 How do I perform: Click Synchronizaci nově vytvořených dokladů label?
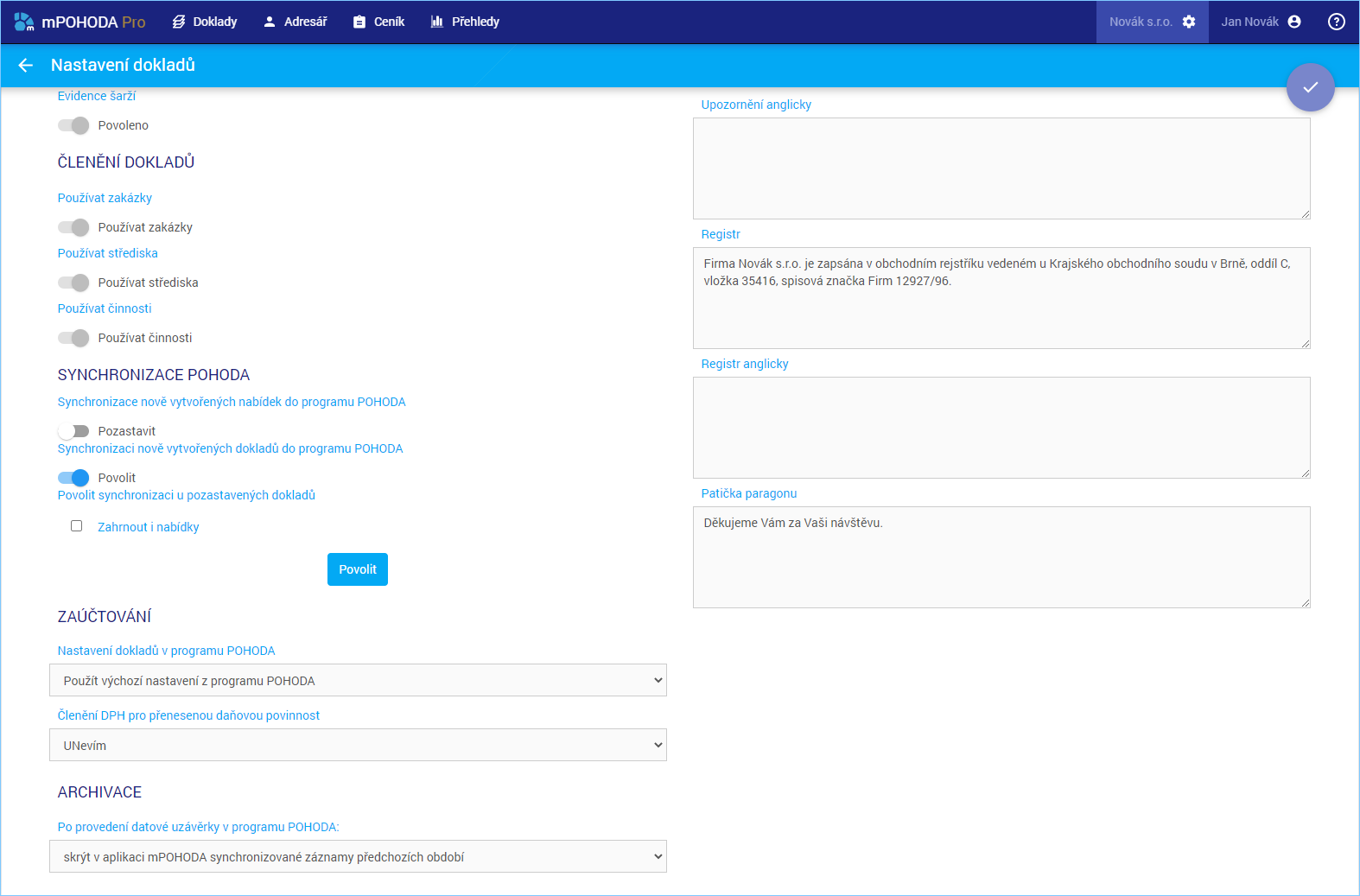[230, 448]
